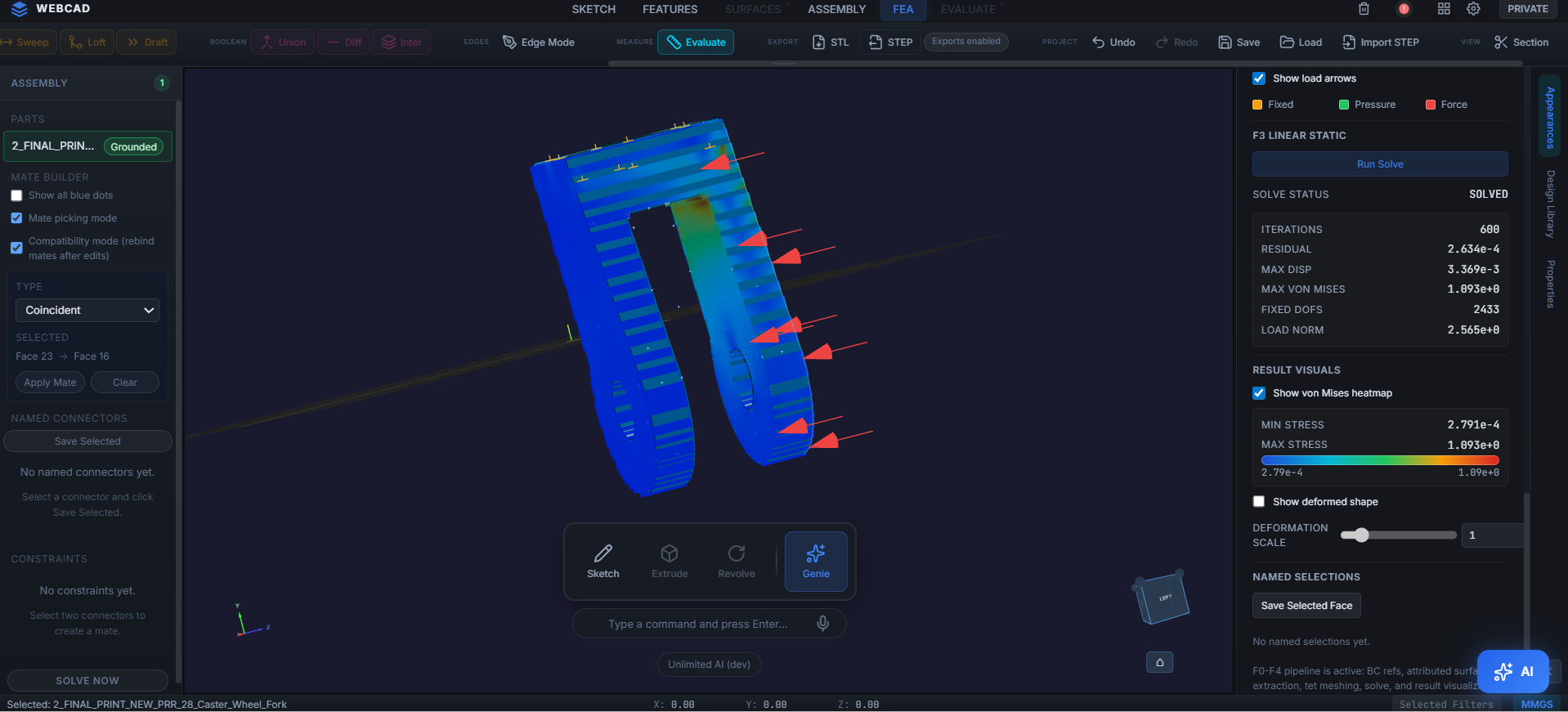Click SOLVE NOW button
This screenshot has height=712, width=1568.
click(x=87, y=681)
